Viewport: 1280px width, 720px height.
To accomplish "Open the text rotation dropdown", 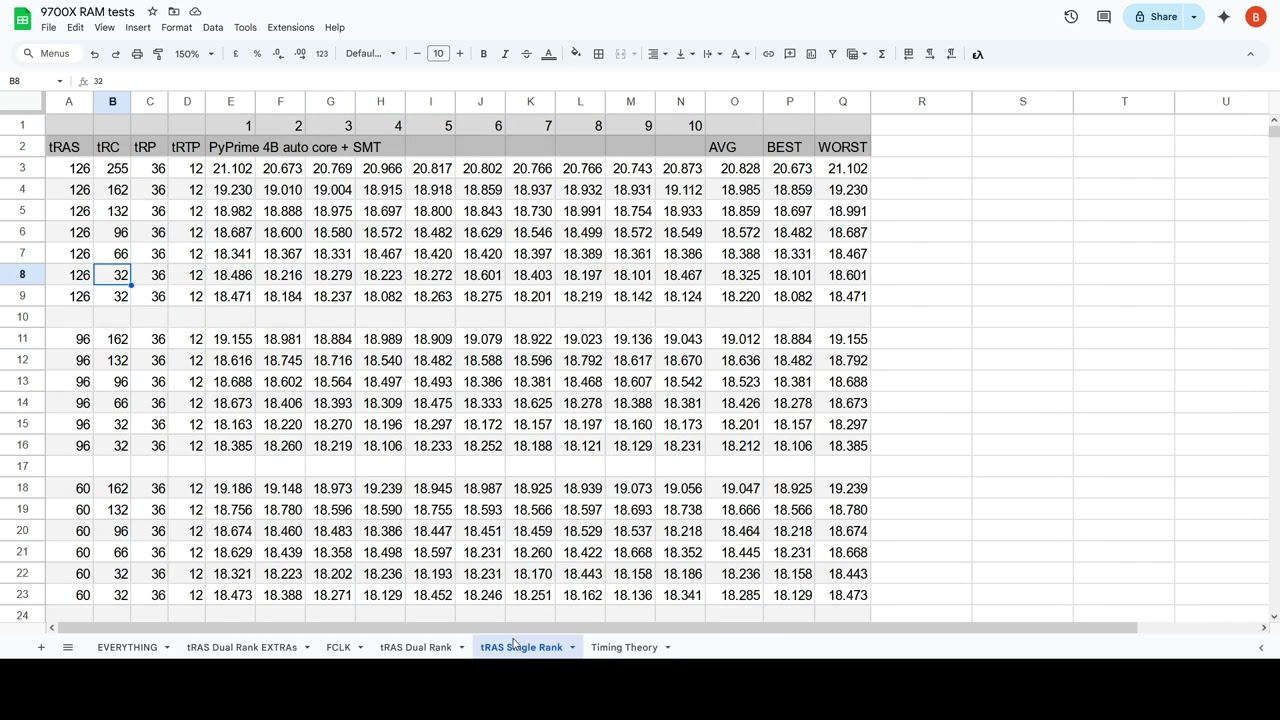I will click(x=739, y=54).
